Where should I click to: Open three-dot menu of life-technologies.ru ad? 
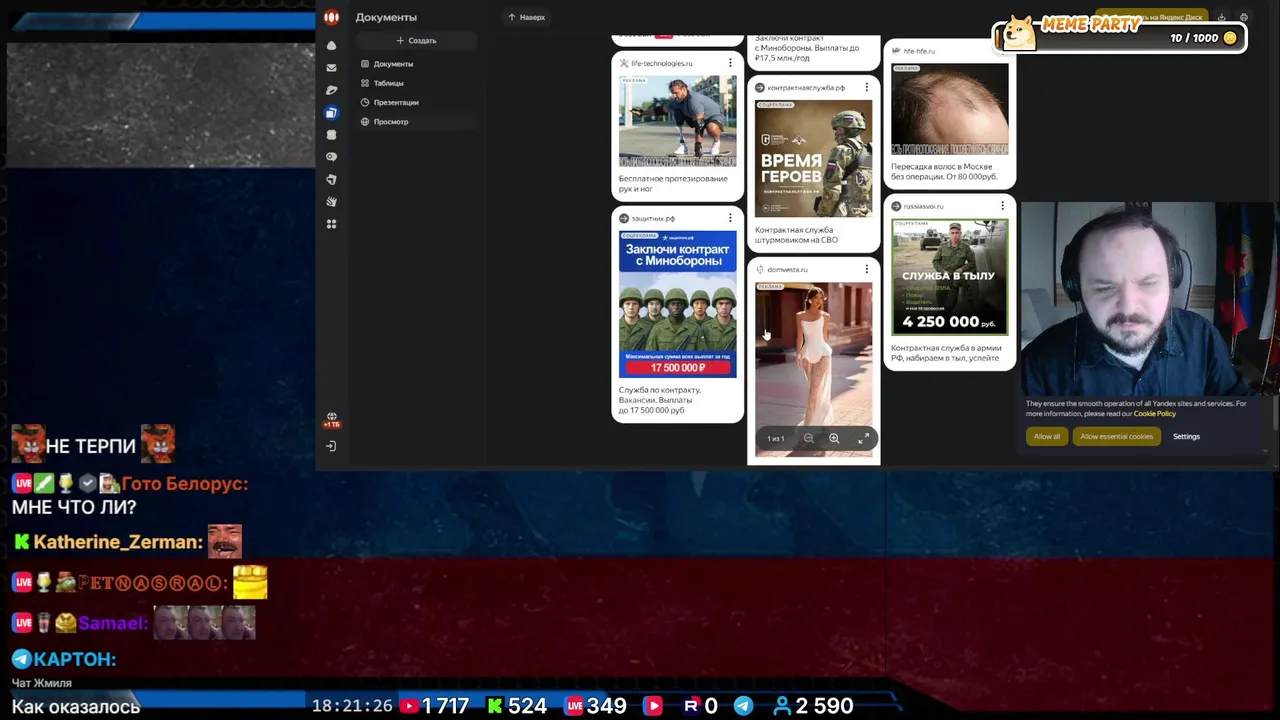(730, 63)
